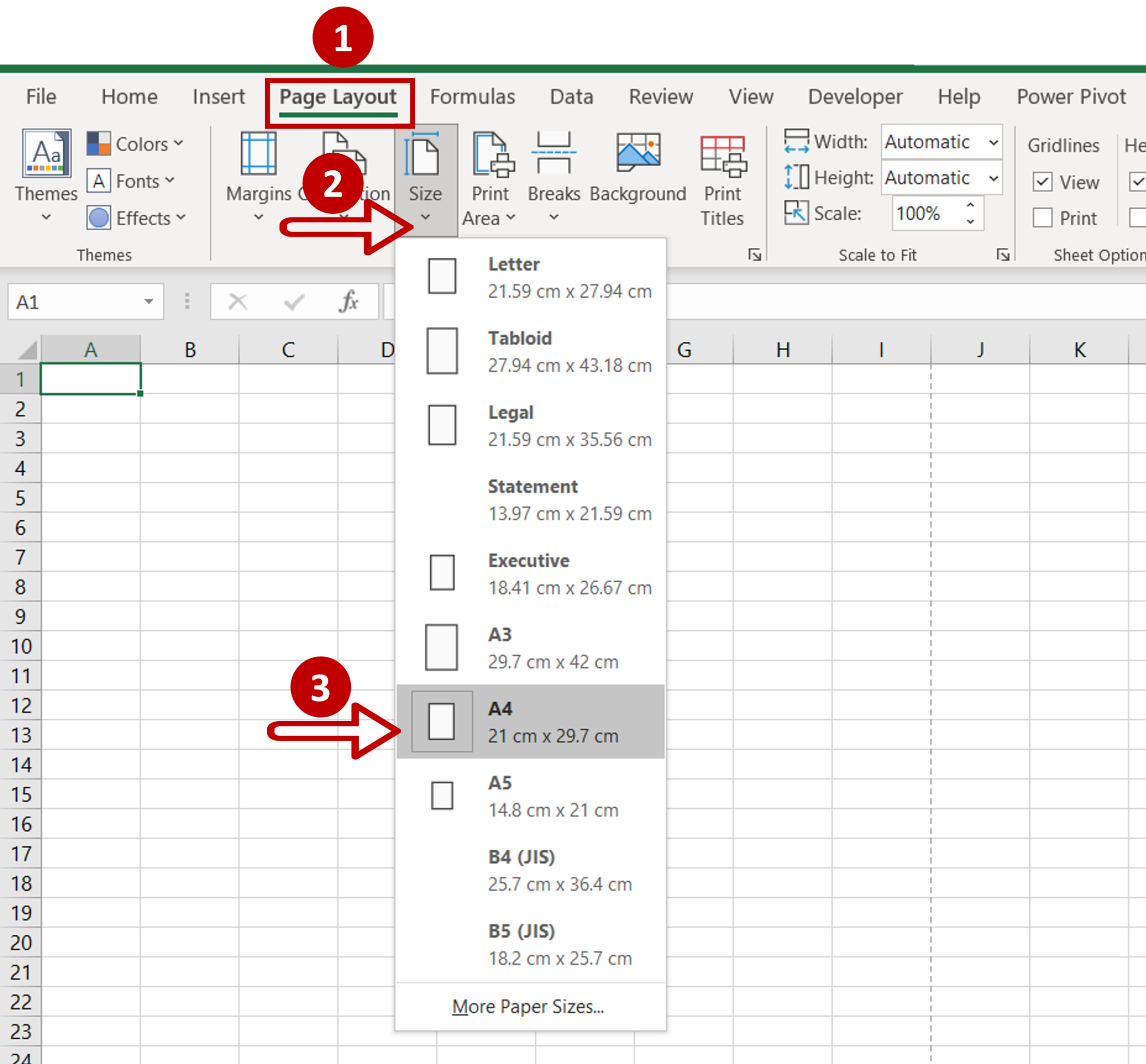Viewport: 1146px width, 1064px height.
Task: Toggle Headings View checkbox
Action: [1138, 182]
